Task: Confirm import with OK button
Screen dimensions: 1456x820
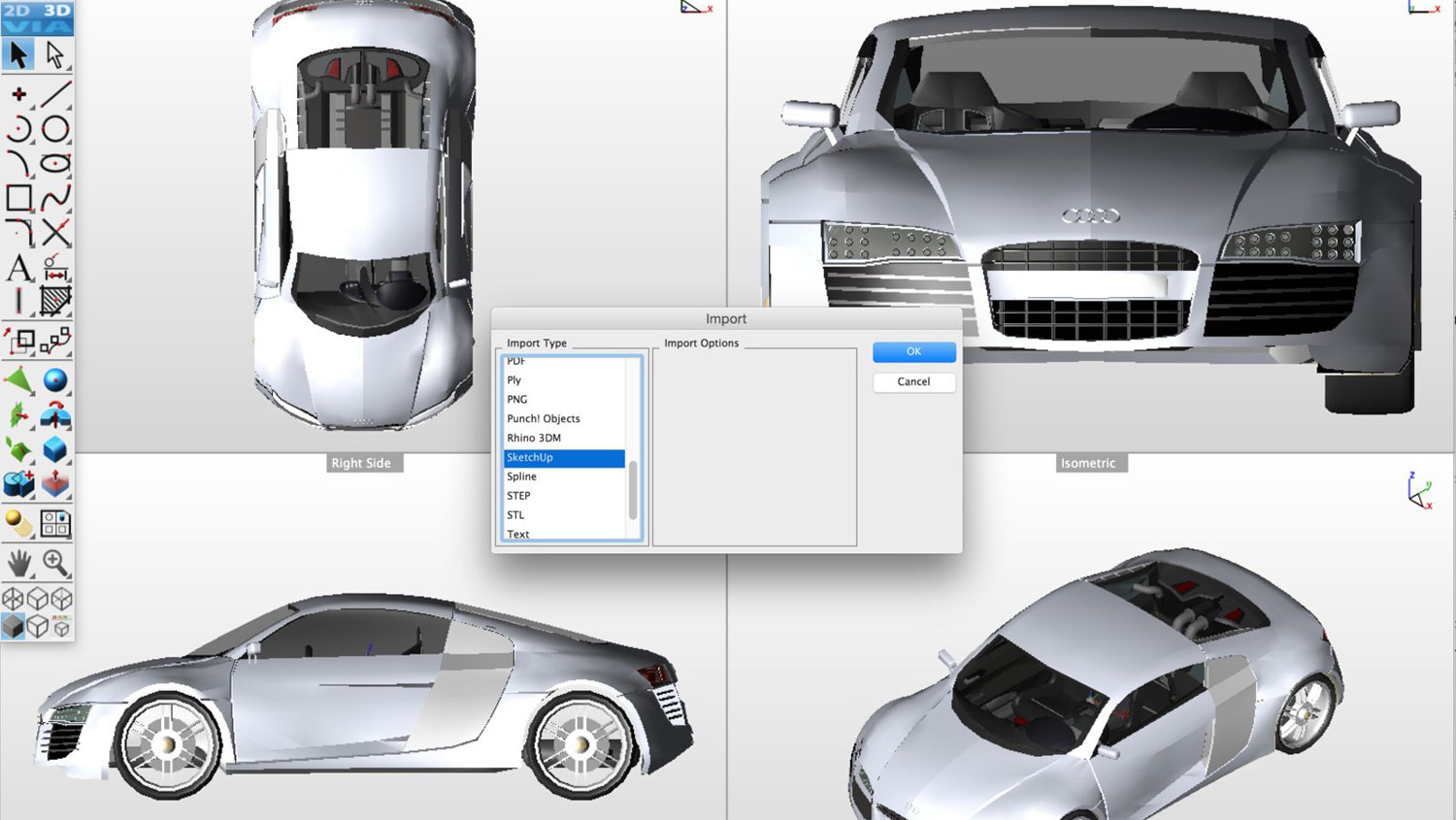Action: point(913,351)
